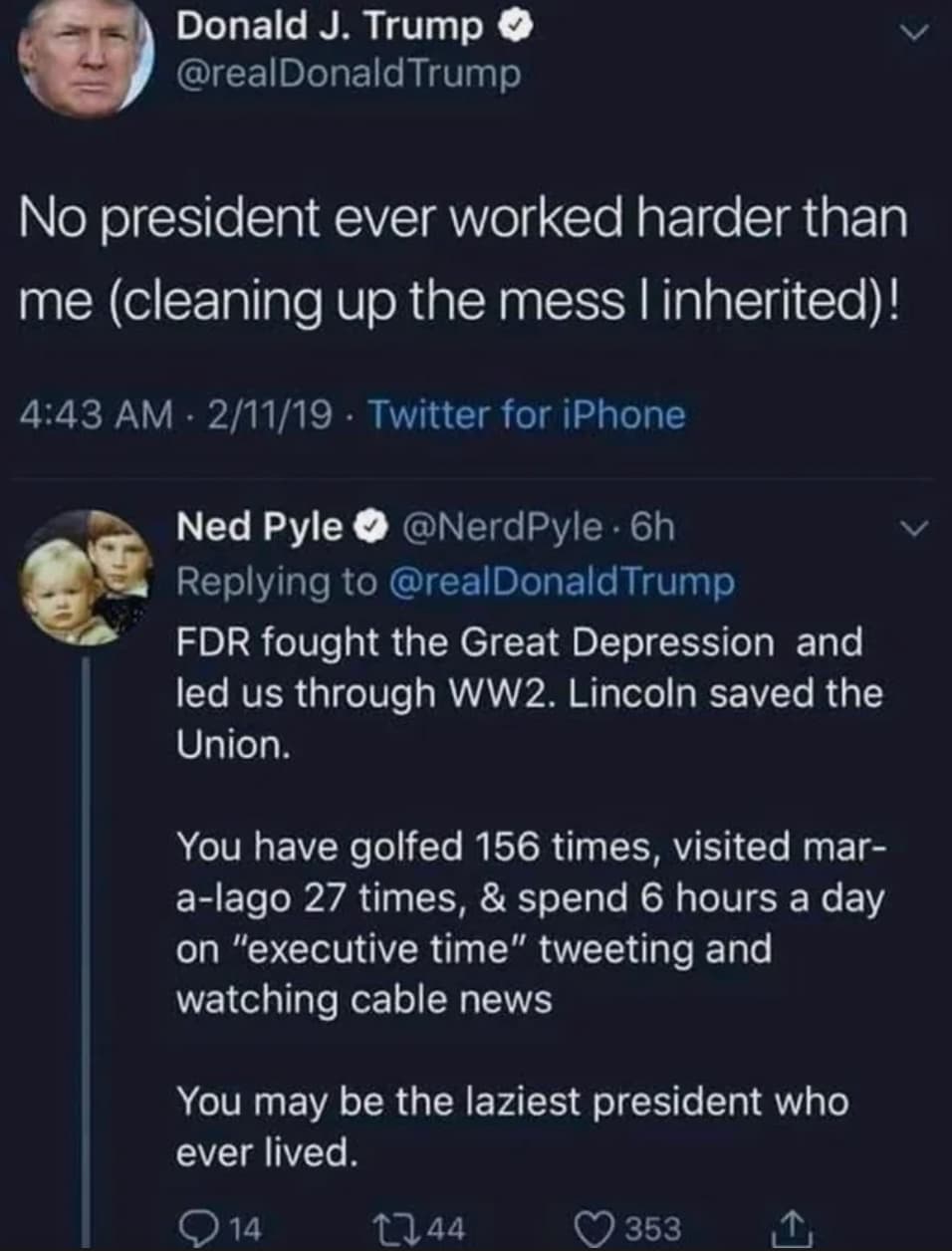Screen dimensions: 952x1251
Task: Open the @realDonaldTrump handle under the name
Action: tap(348, 74)
